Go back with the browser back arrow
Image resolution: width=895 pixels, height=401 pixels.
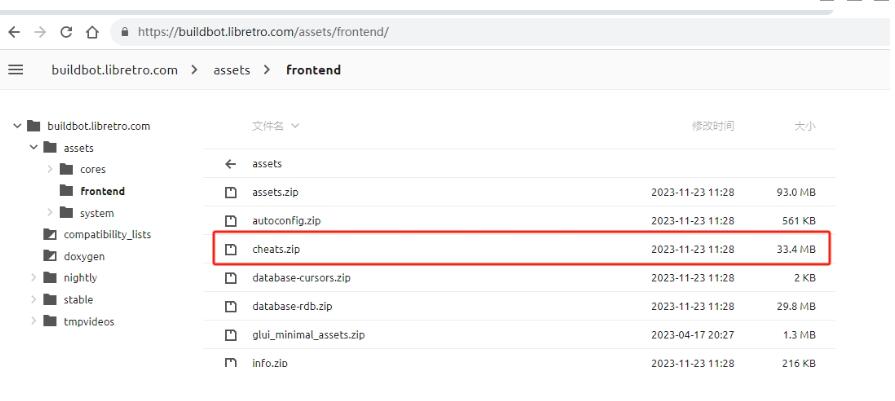click(14, 32)
